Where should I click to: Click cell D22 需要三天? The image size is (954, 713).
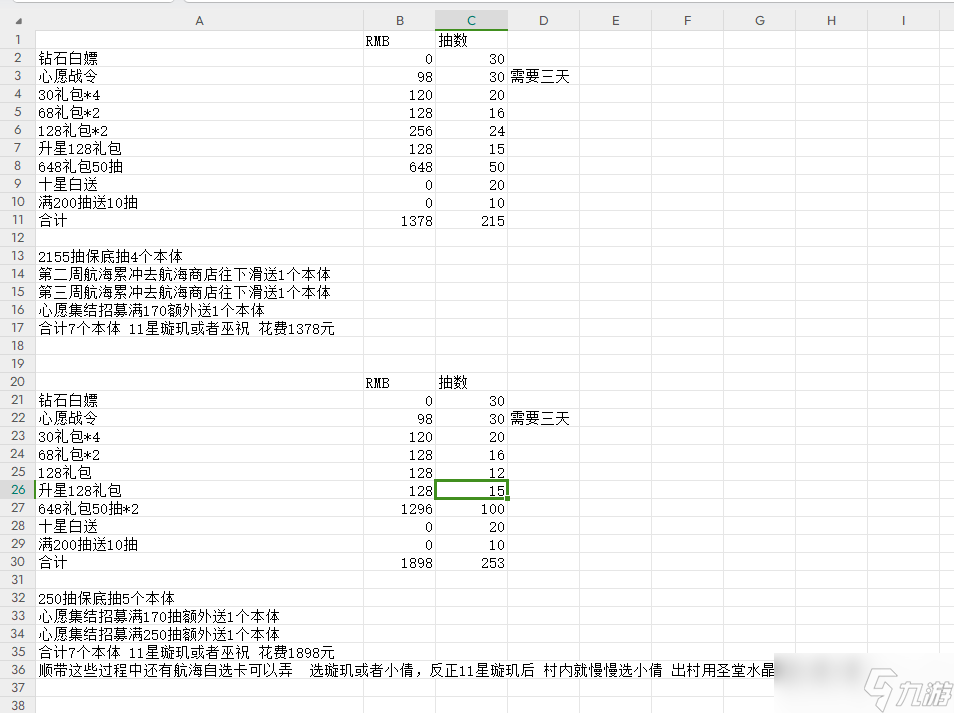pos(543,418)
